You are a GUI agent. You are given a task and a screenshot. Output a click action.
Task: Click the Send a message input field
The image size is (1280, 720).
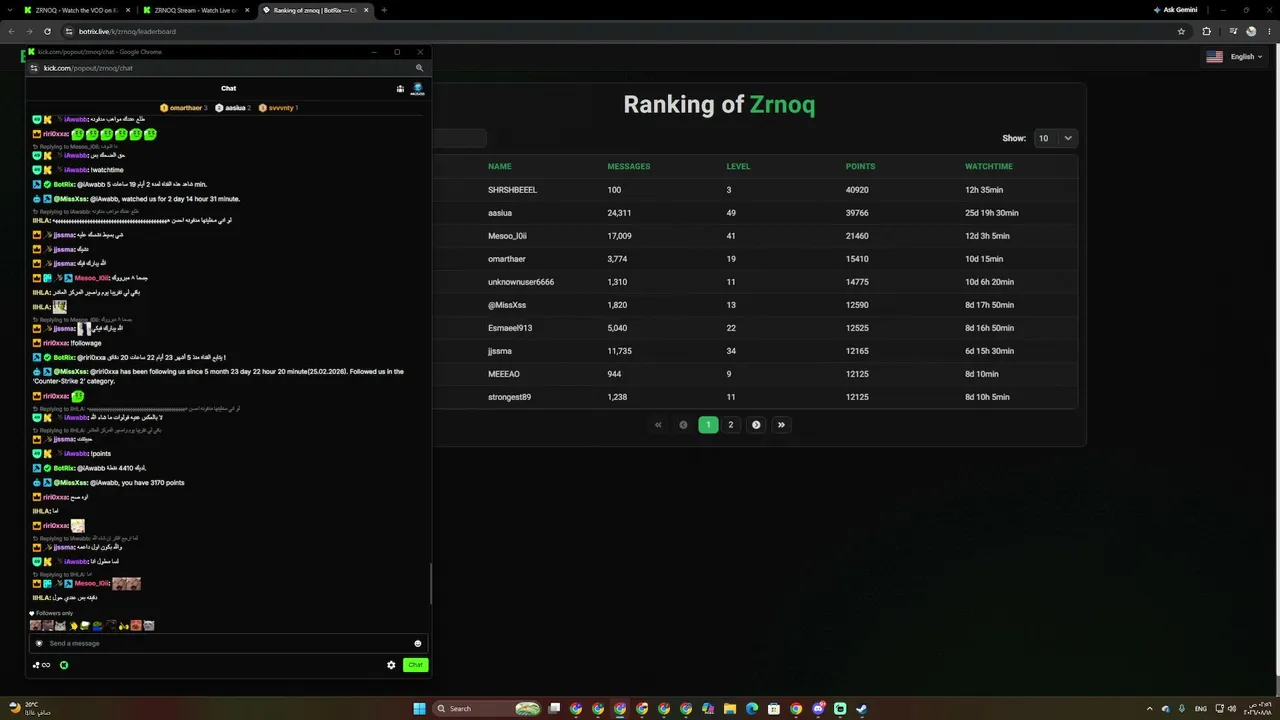click(x=229, y=643)
